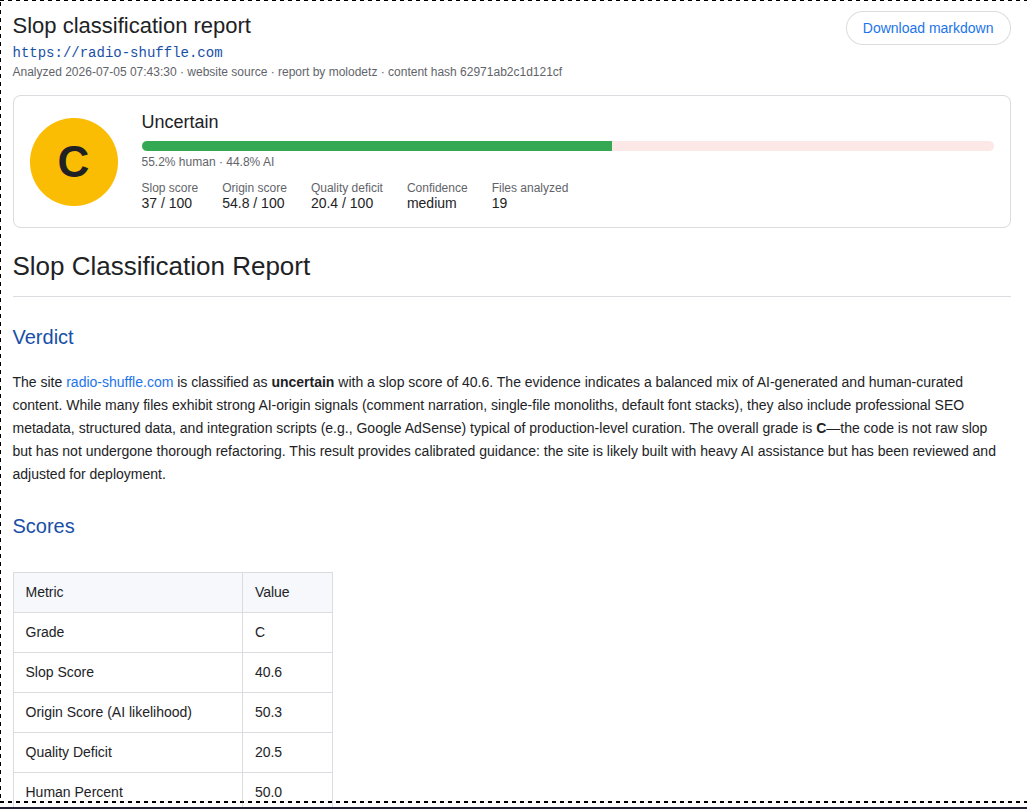
Task: Select the Scores section heading
Action: click(44, 526)
